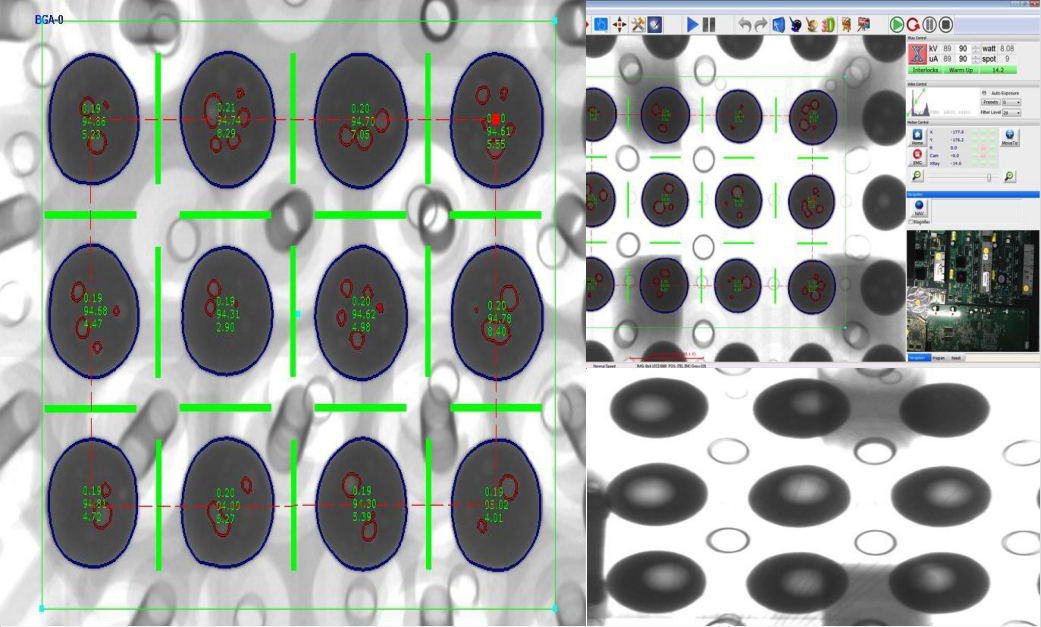Click the Presets button
Screen dimensions: 1041x627
click(x=991, y=102)
